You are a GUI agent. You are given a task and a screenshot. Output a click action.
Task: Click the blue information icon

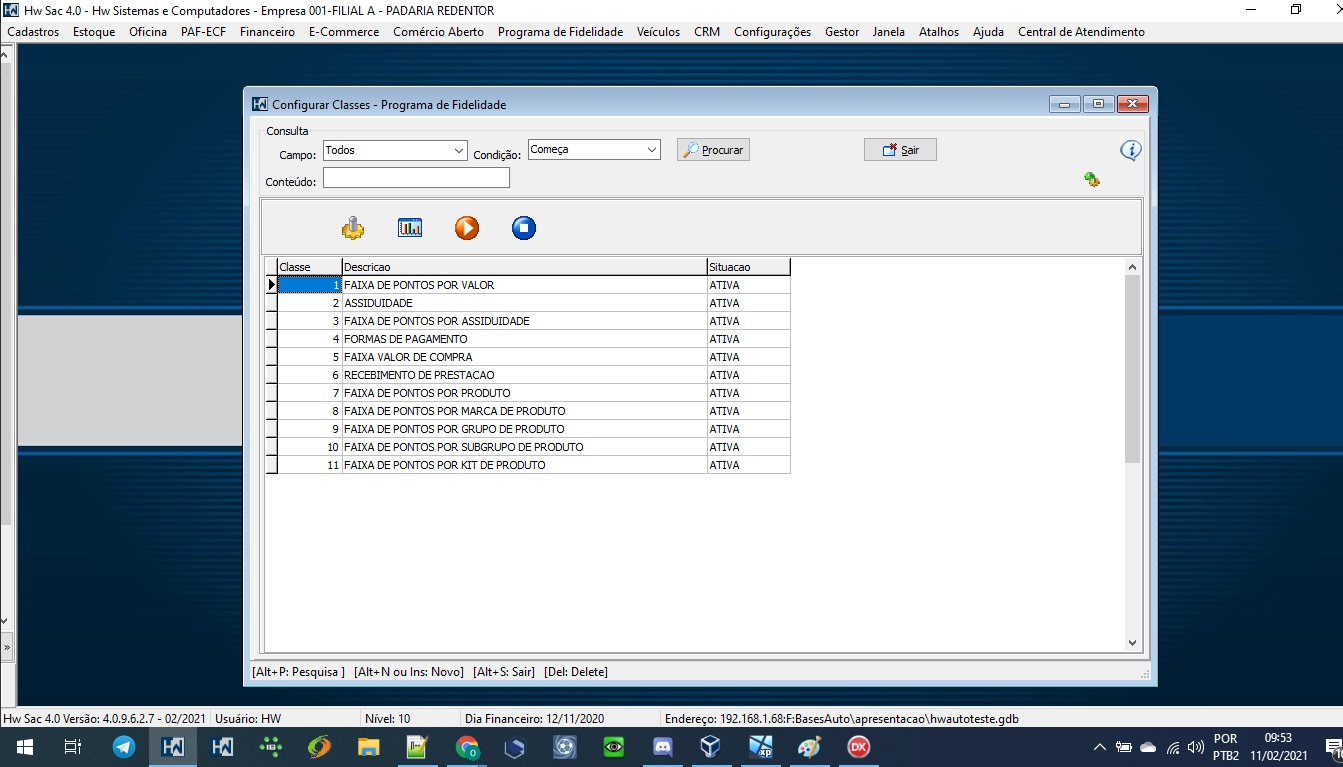(x=1130, y=150)
